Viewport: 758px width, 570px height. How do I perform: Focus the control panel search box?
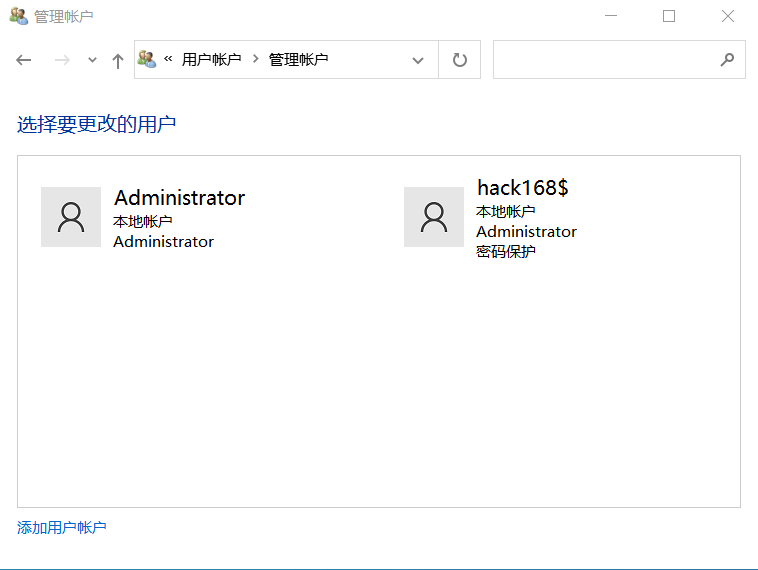(x=619, y=59)
